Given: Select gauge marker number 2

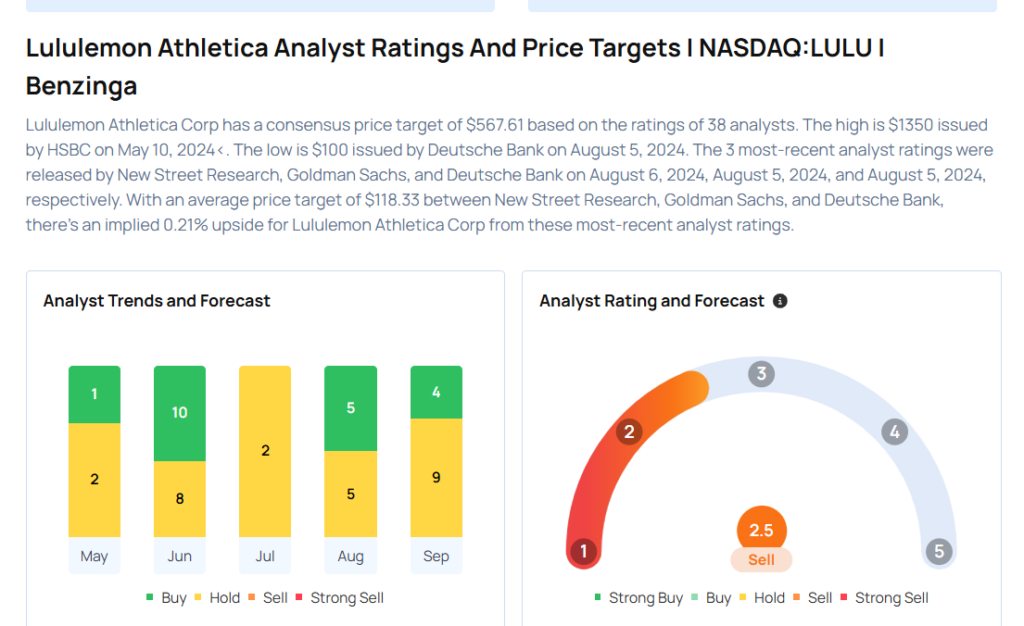Looking at the screenshot, I should (x=629, y=431).
